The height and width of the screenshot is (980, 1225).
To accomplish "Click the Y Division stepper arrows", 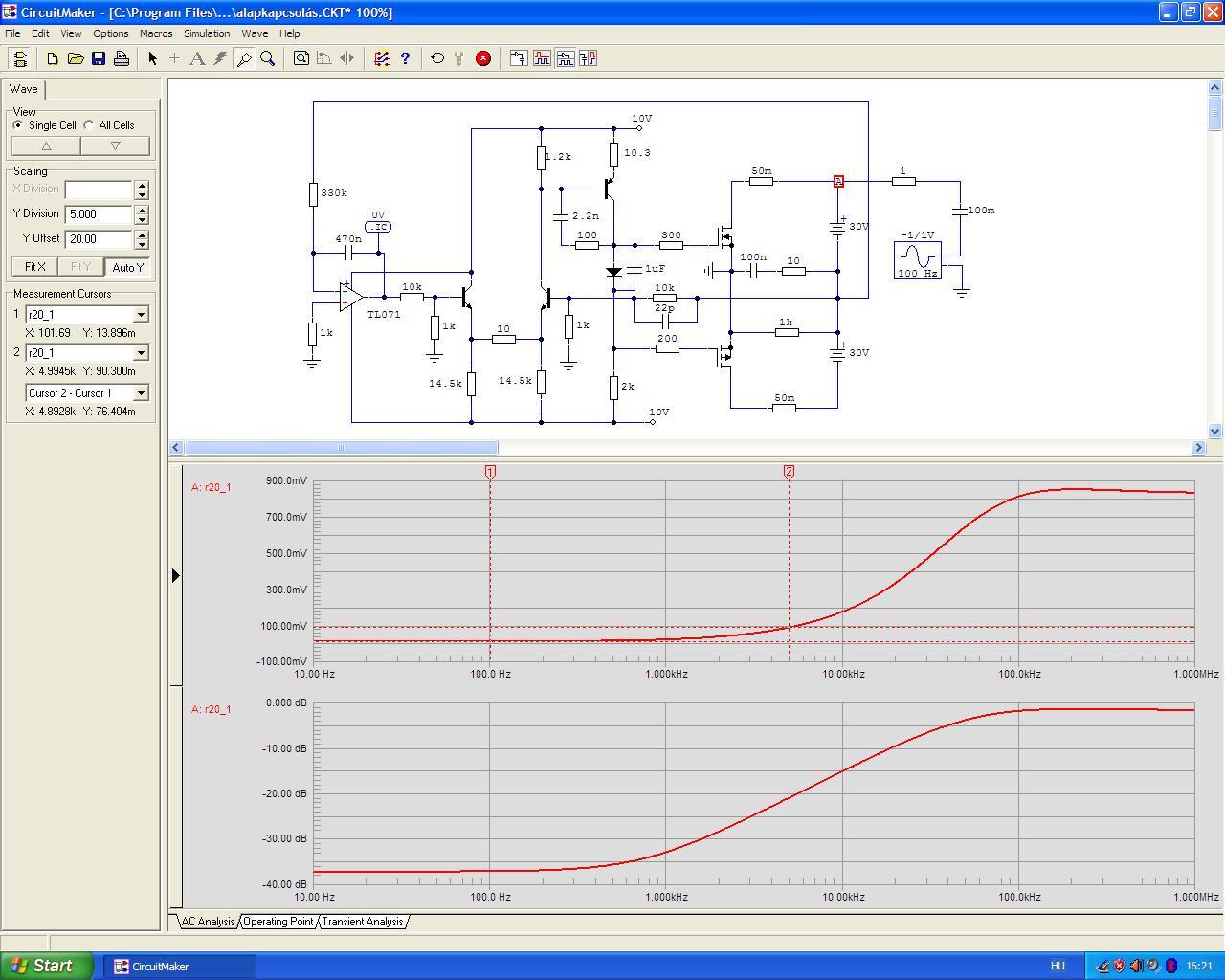I will [x=142, y=214].
